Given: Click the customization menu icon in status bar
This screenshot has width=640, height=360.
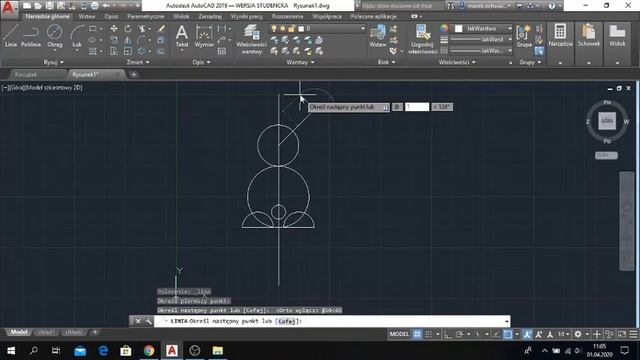Looking at the screenshot, I should pos(633,334).
